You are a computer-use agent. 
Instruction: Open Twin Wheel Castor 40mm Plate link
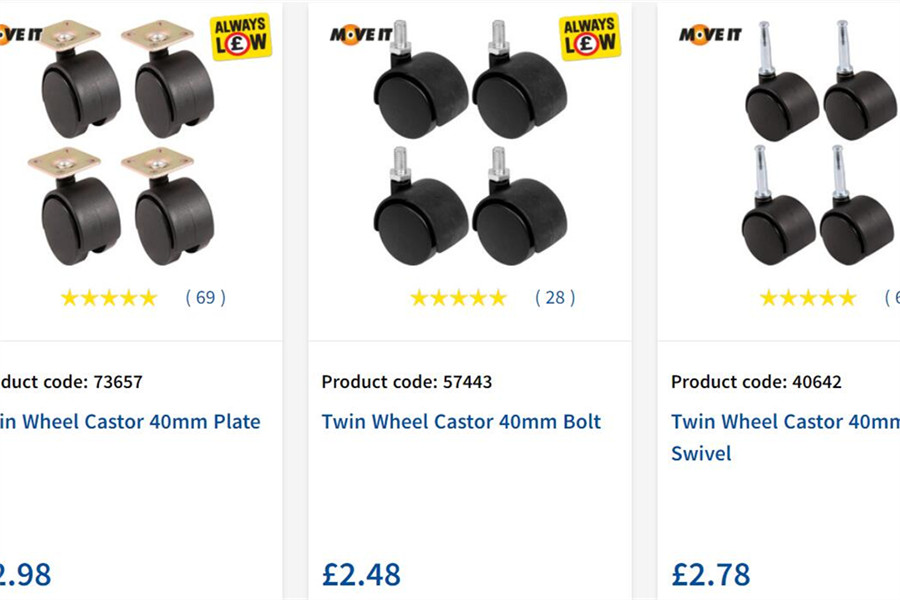tap(130, 421)
